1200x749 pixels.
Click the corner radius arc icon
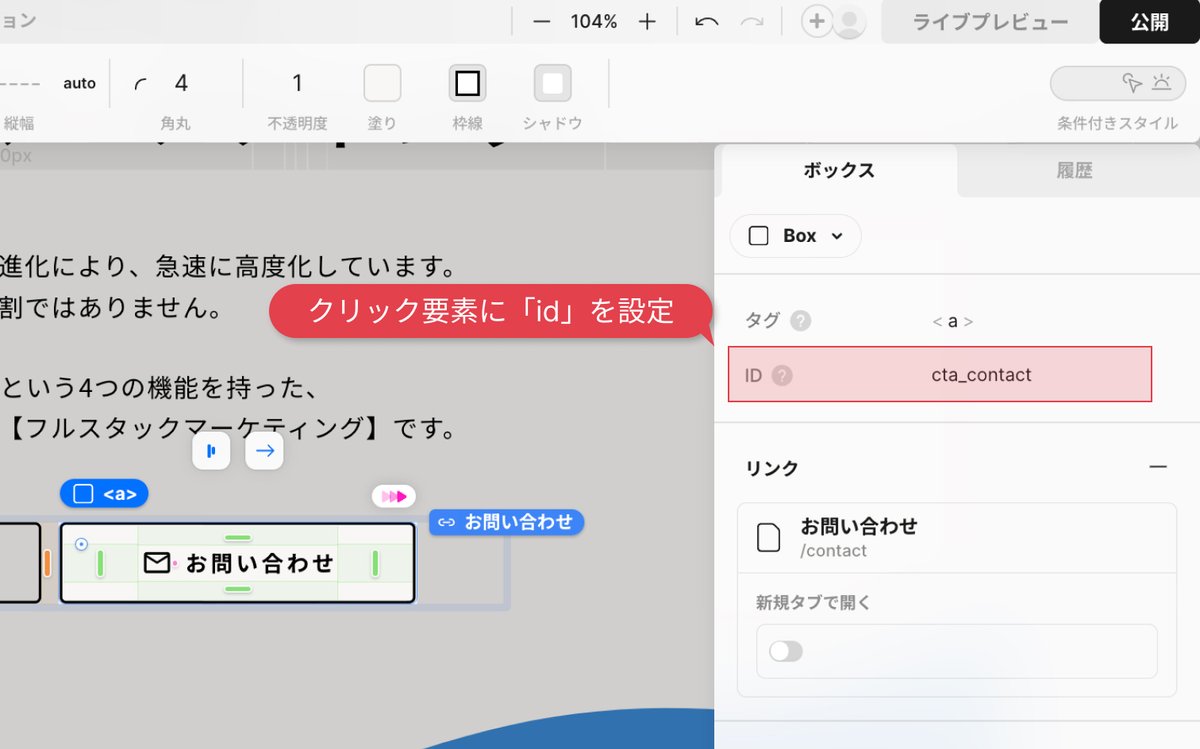(x=140, y=84)
